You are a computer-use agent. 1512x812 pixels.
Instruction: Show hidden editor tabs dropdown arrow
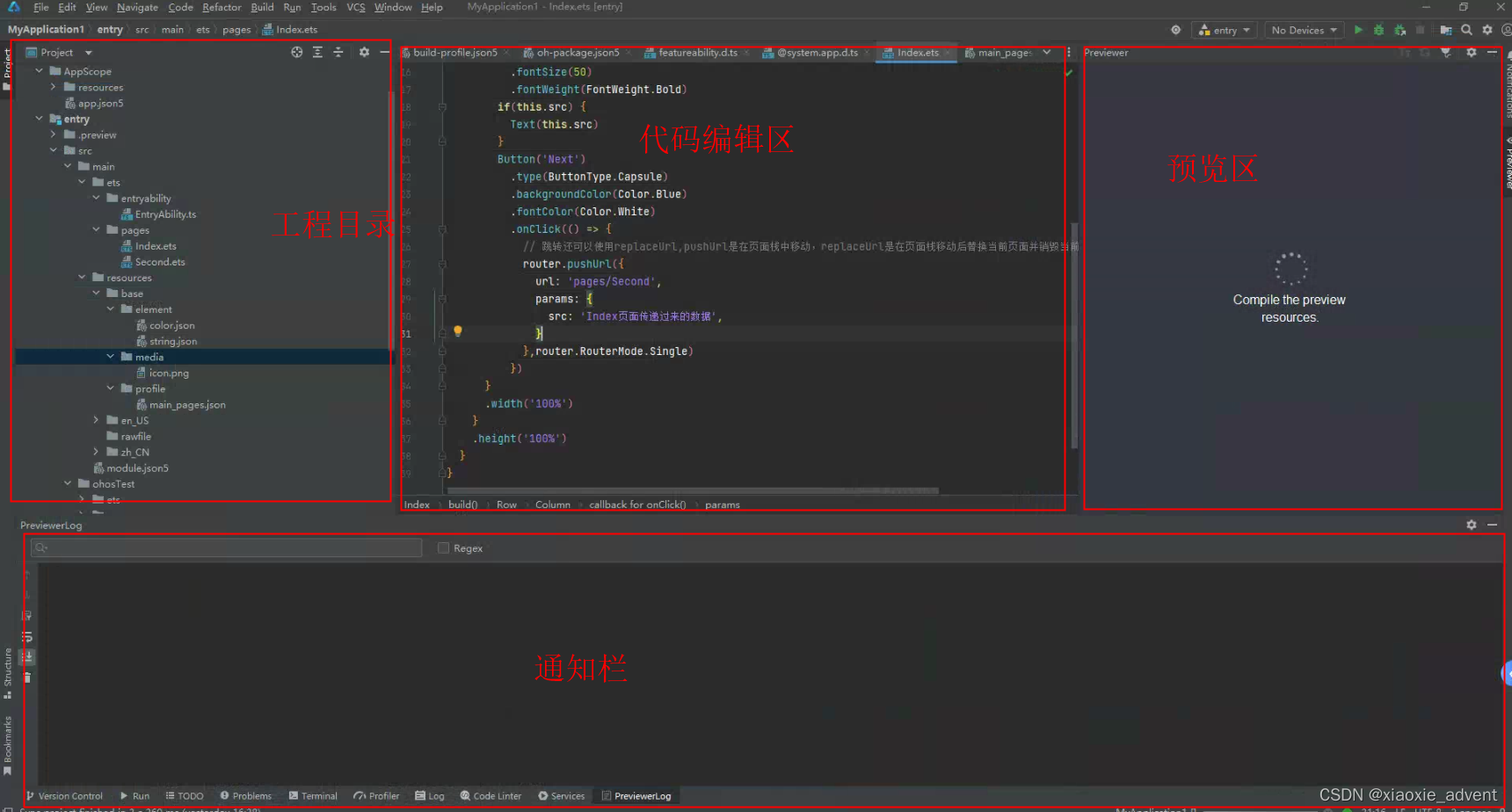[x=1047, y=53]
